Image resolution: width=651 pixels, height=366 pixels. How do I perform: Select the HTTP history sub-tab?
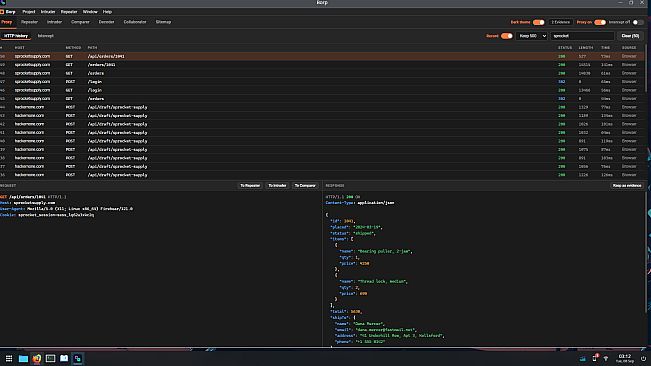point(16,36)
